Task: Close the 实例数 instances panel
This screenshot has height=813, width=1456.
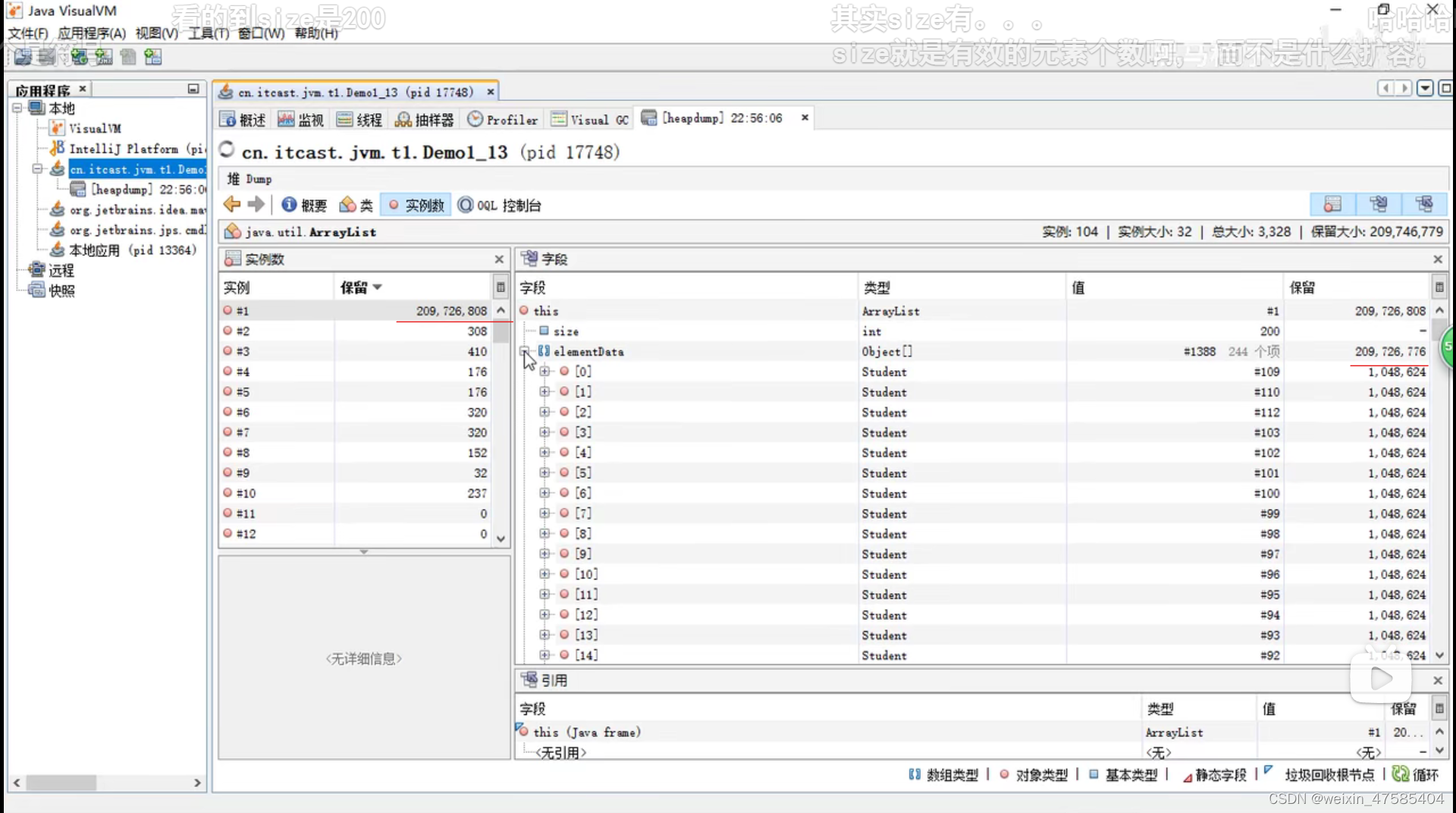Action: coord(499,259)
